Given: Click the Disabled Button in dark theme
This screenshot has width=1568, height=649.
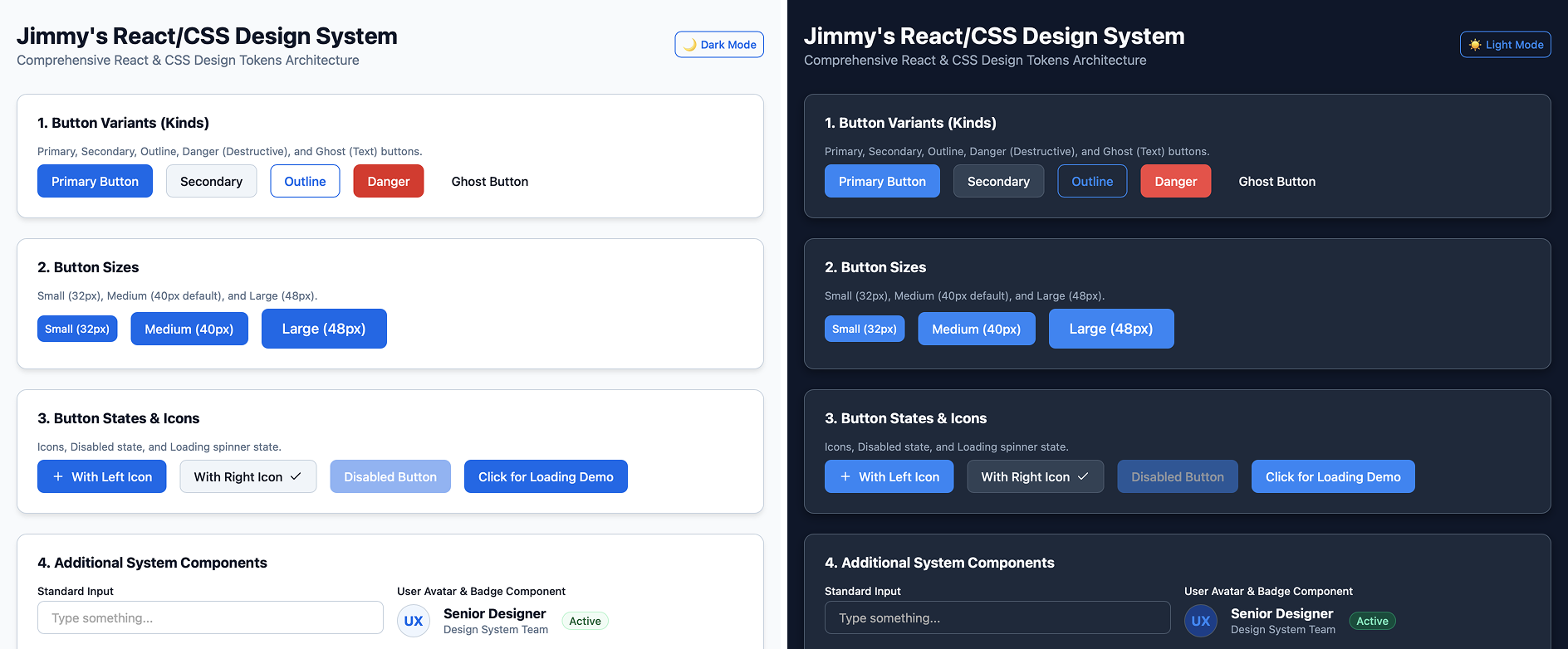Looking at the screenshot, I should (1178, 476).
